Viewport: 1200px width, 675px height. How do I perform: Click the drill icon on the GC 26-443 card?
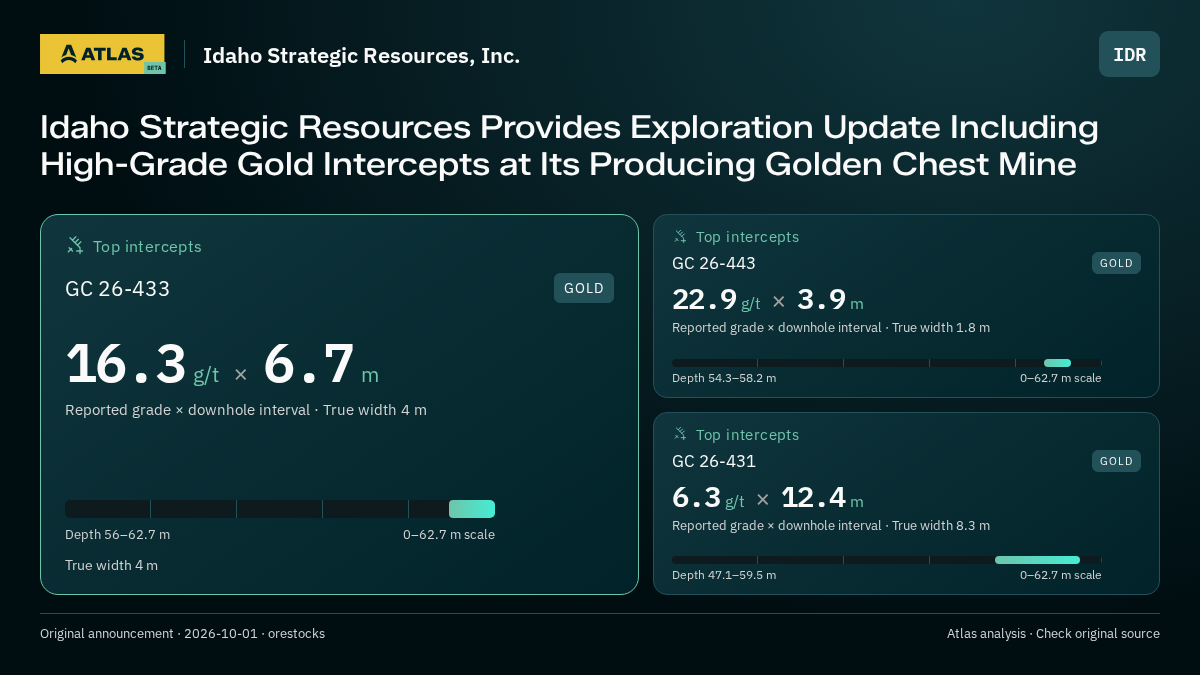click(x=680, y=236)
